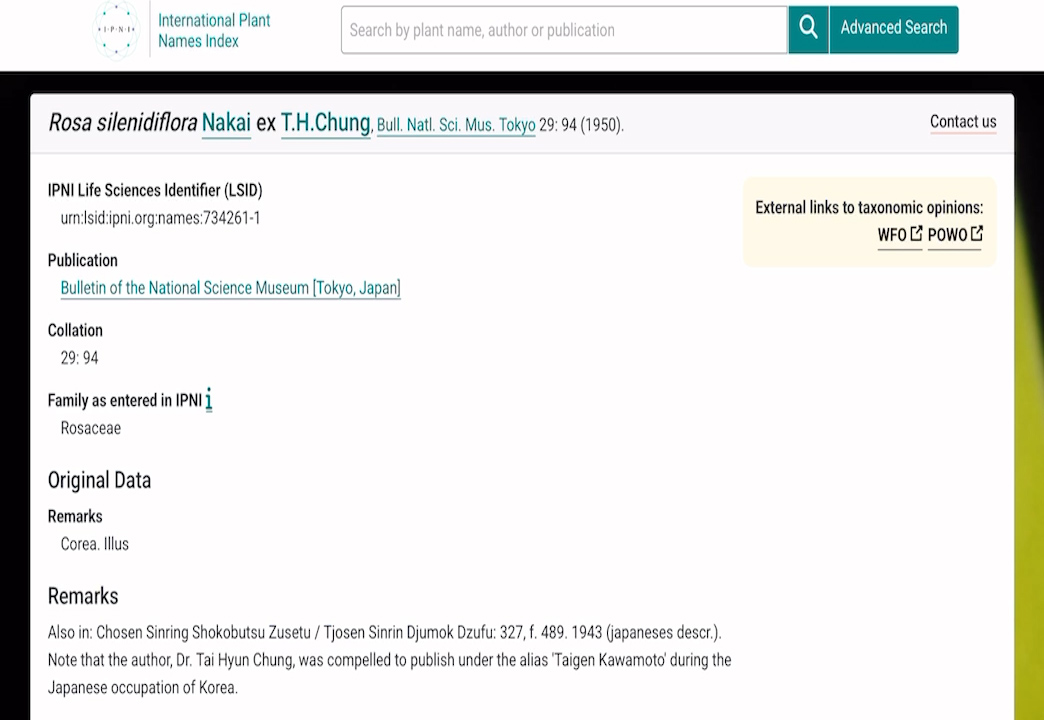Click the Contact us link
Image resolution: width=1044 pixels, height=720 pixels.
tap(963, 122)
